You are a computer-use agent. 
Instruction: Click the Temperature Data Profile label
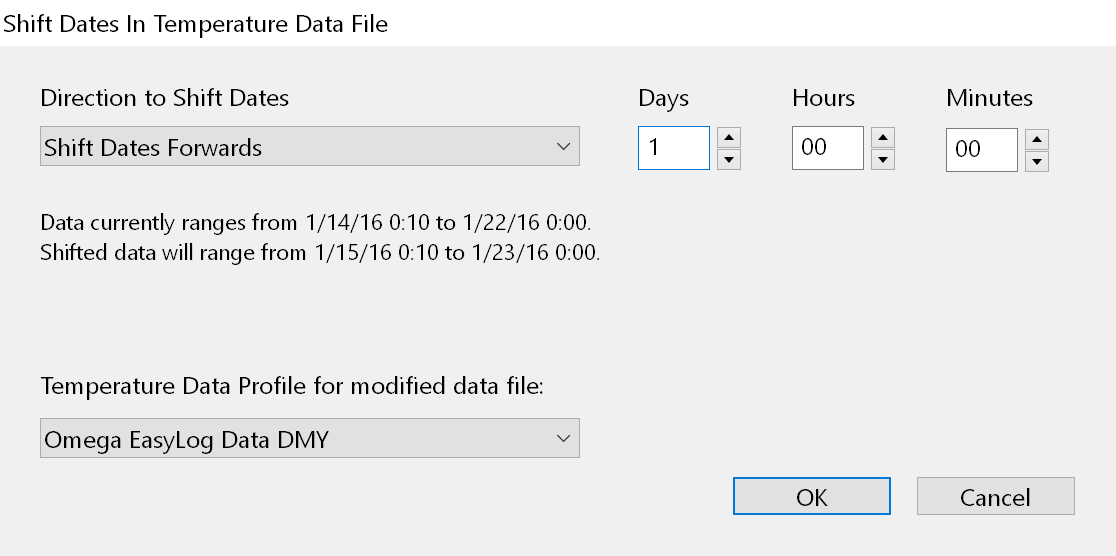click(x=291, y=387)
